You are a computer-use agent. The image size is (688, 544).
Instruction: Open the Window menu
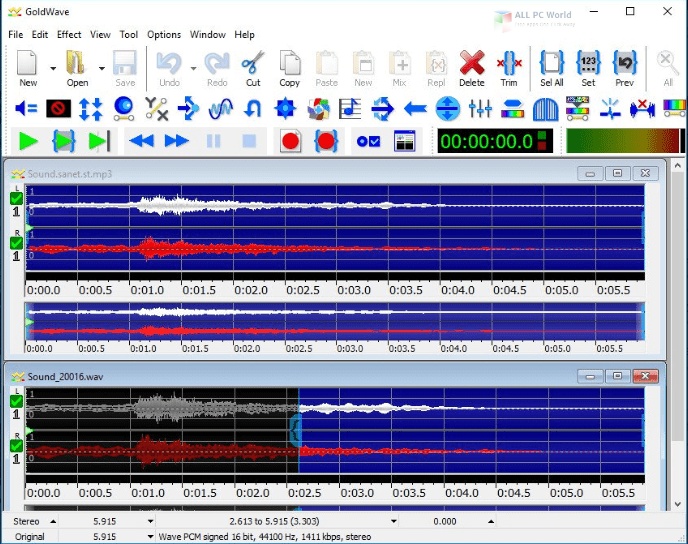click(208, 35)
